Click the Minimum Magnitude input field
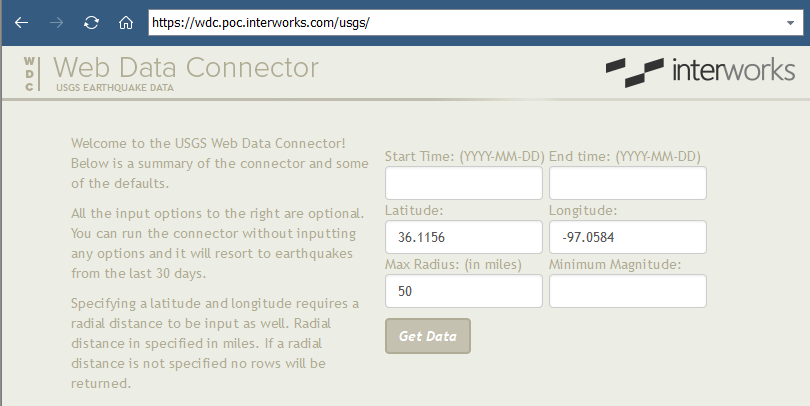810x406 pixels. point(628,291)
